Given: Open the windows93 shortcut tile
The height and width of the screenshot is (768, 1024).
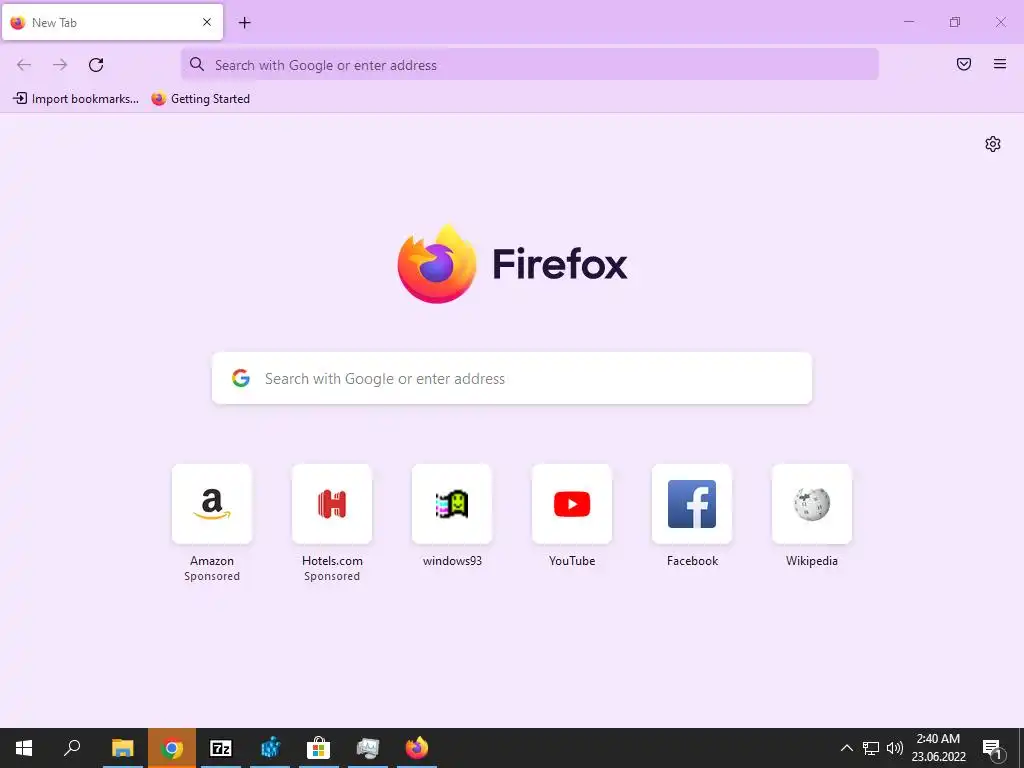Looking at the screenshot, I should [x=452, y=504].
